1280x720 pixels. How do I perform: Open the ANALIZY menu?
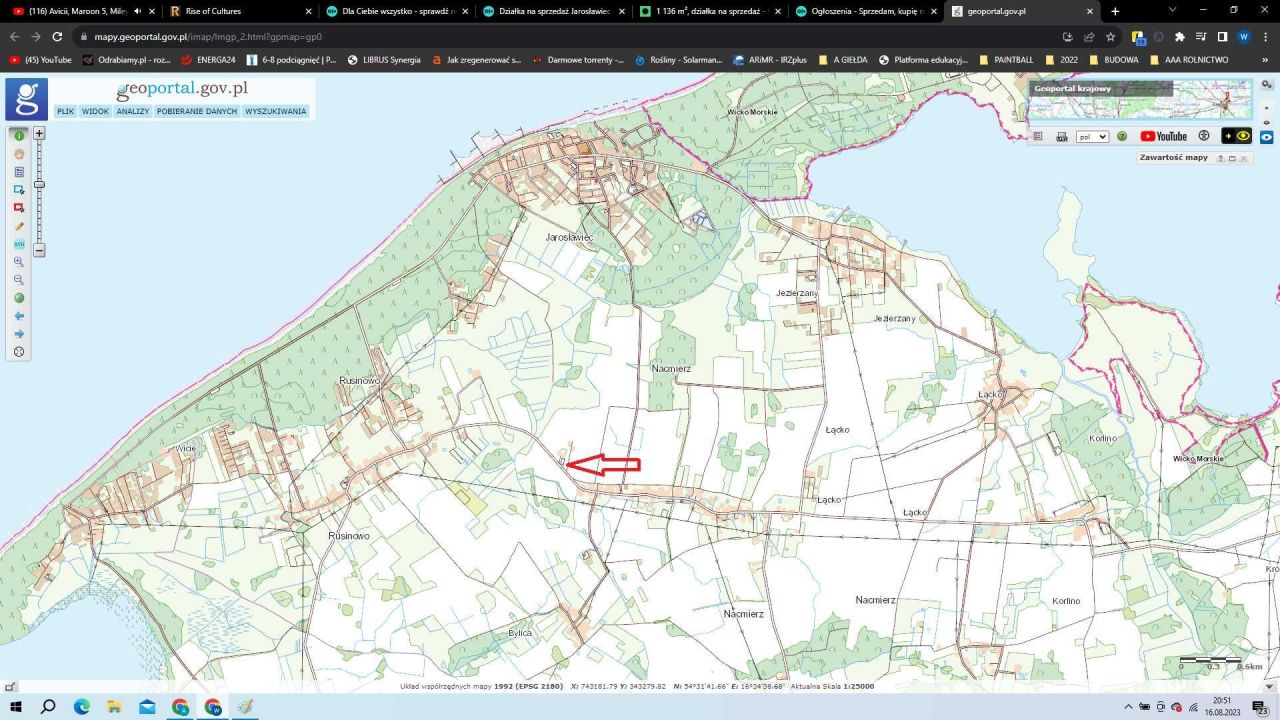pos(132,111)
